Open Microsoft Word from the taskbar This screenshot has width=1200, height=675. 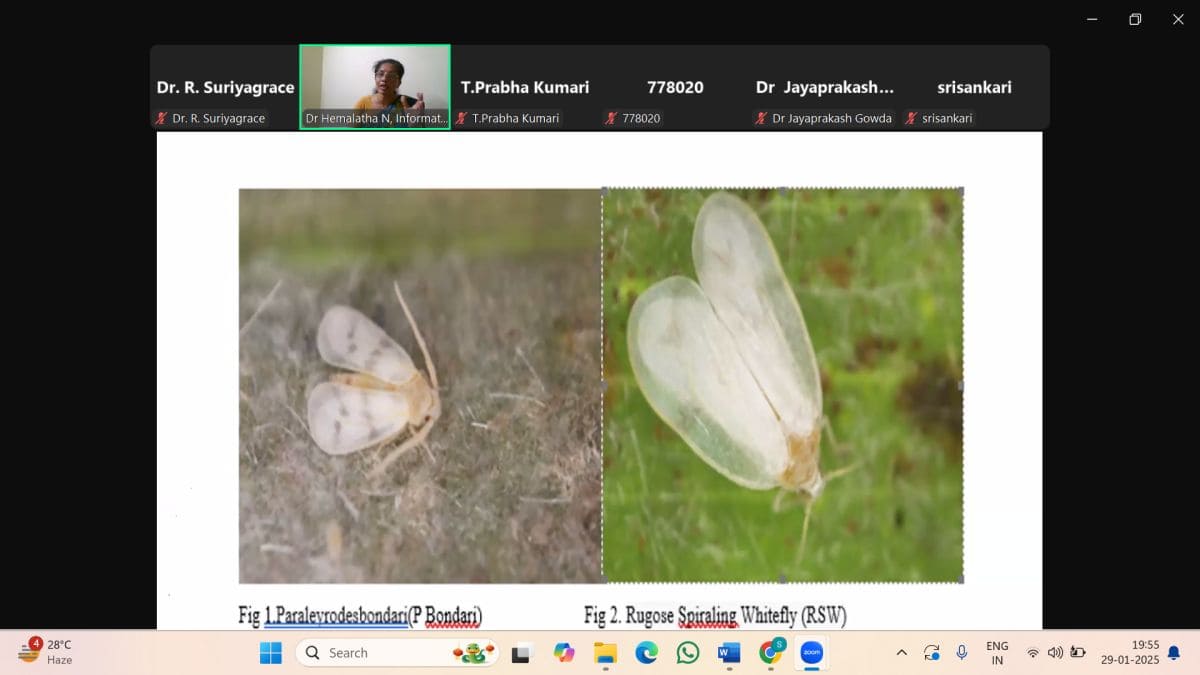coord(729,653)
